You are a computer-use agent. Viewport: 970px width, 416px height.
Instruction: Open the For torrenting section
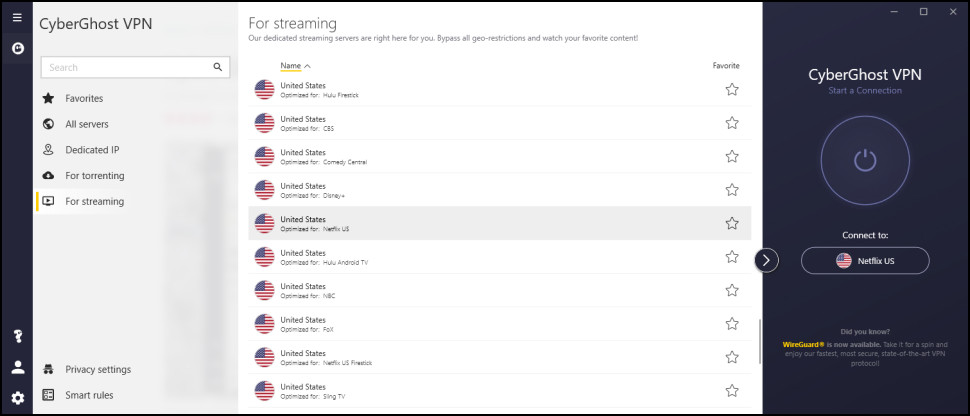[95, 176]
